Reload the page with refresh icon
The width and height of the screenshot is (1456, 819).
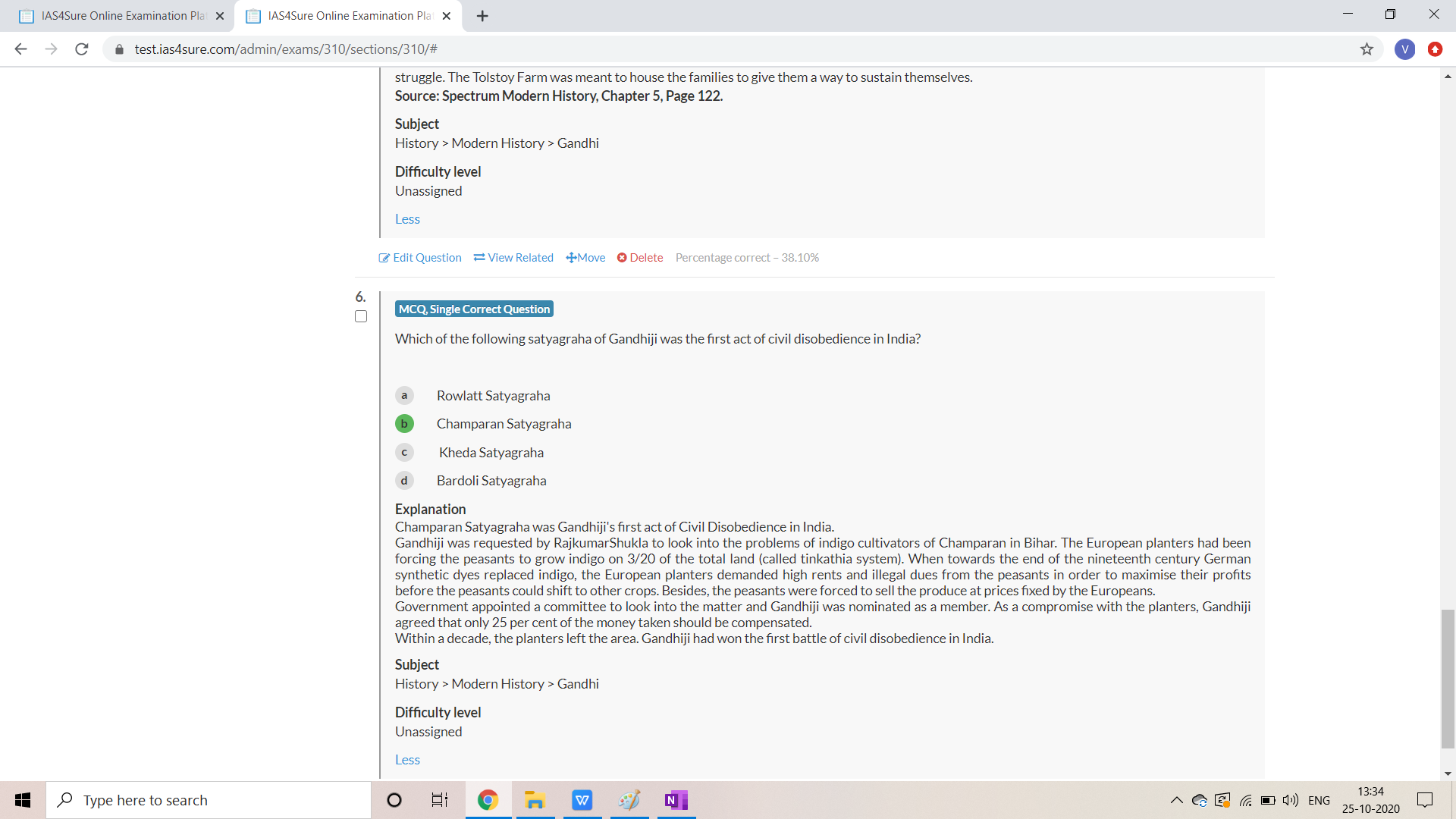click(82, 49)
